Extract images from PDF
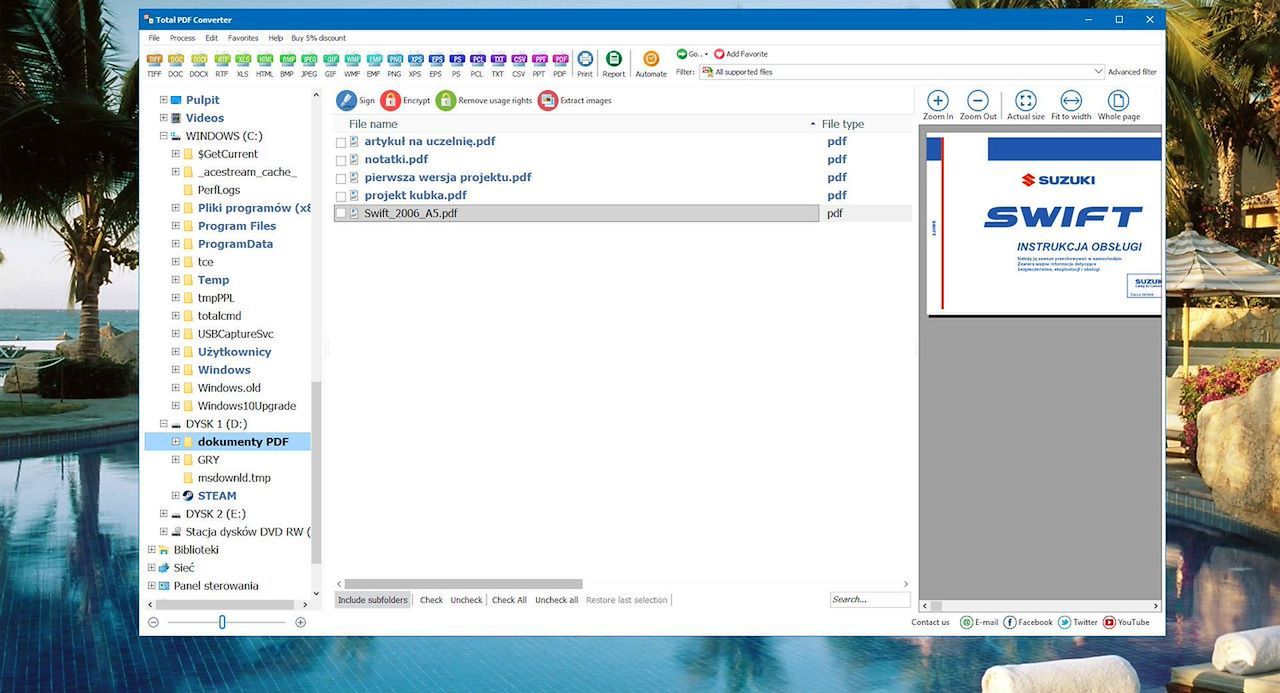 (x=575, y=100)
